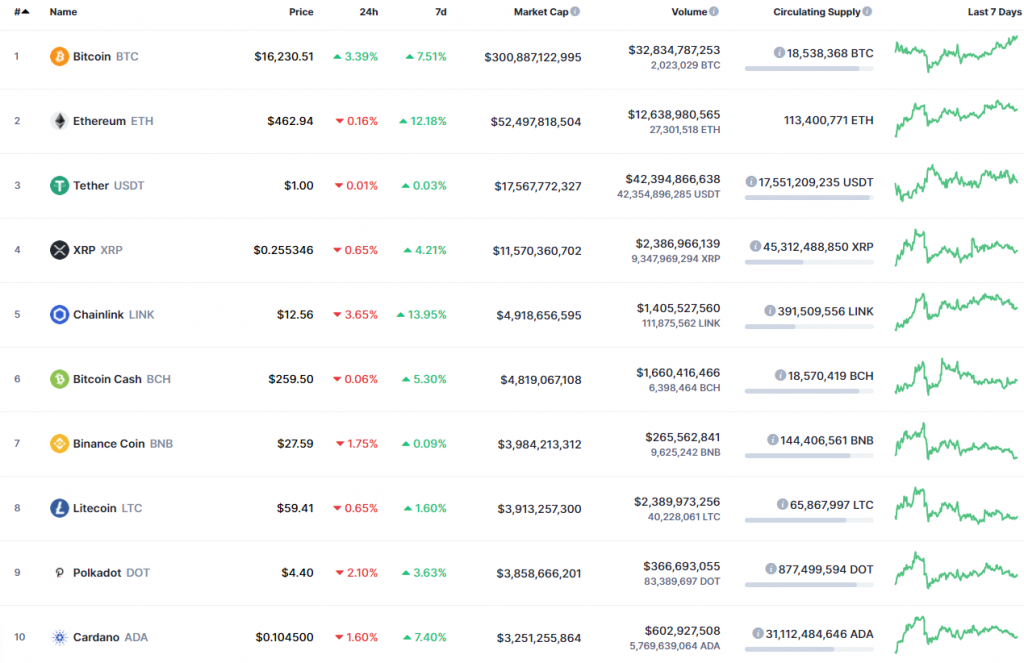Sort by 24h change column header
This screenshot has width=1024, height=663.
click(x=369, y=12)
